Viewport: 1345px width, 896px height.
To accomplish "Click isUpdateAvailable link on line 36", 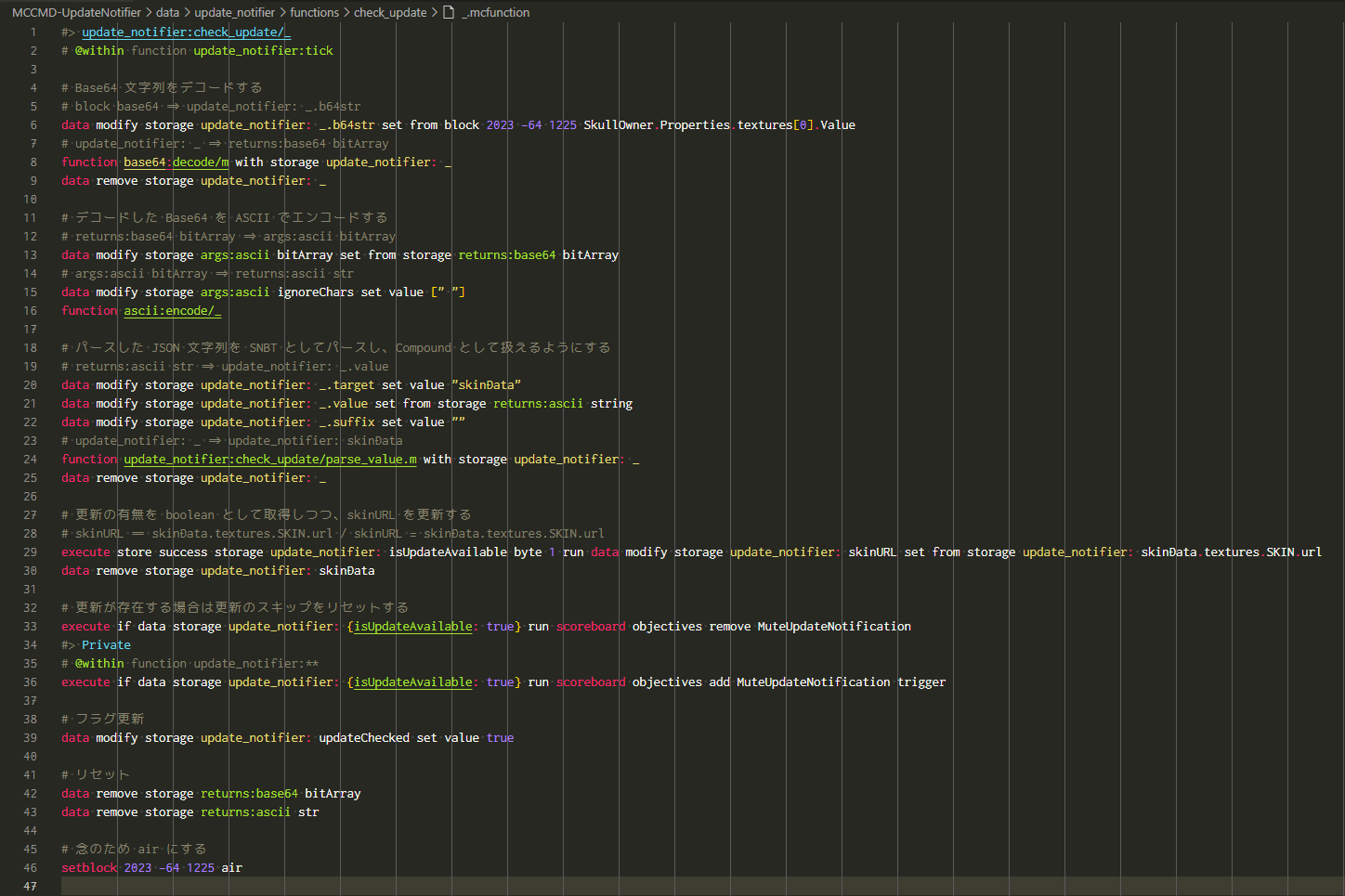I will coord(413,682).
